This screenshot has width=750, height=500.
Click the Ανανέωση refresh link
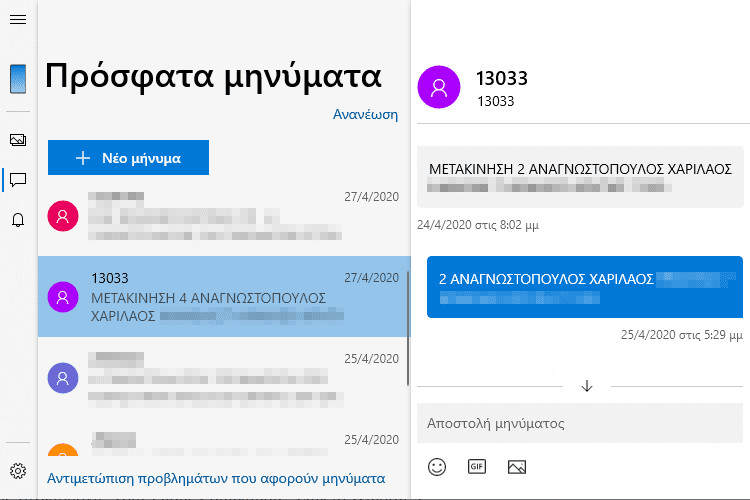365,115
